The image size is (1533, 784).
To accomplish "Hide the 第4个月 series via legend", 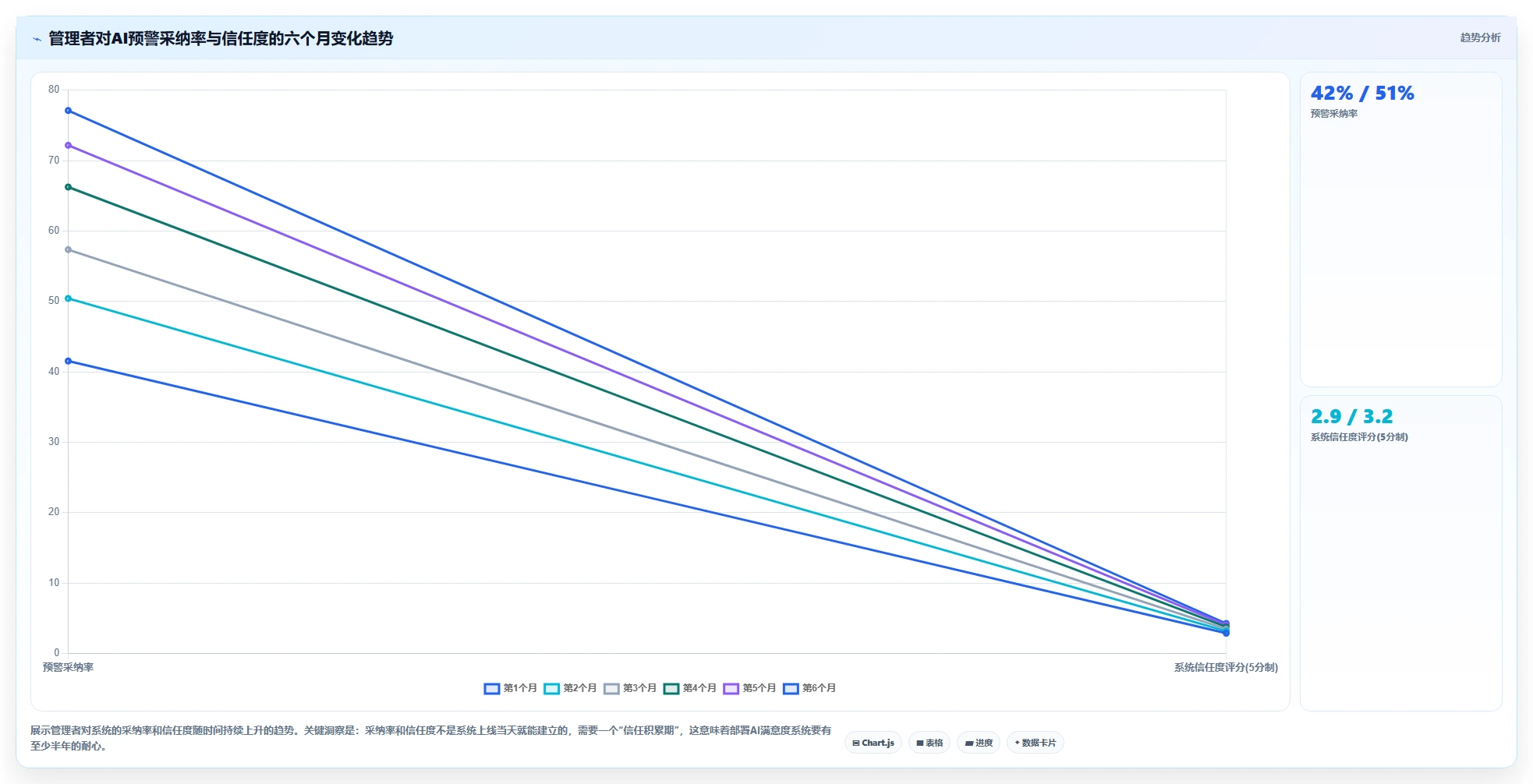I will coord(690,688).
